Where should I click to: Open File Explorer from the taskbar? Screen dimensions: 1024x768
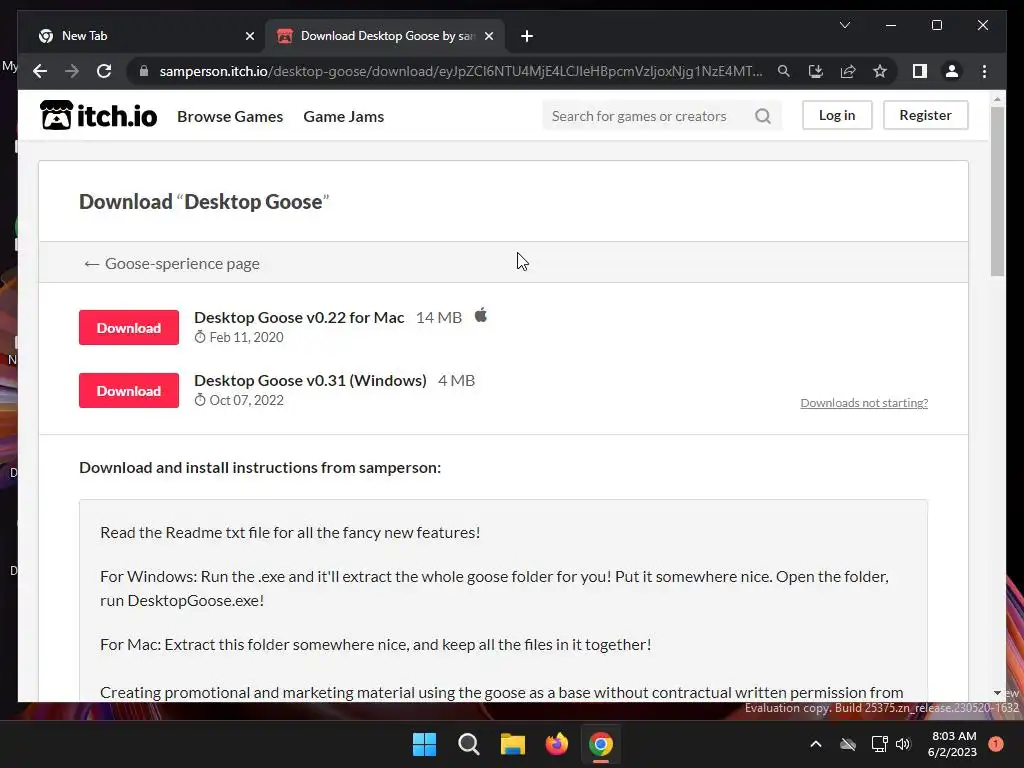tap(513, 744)
